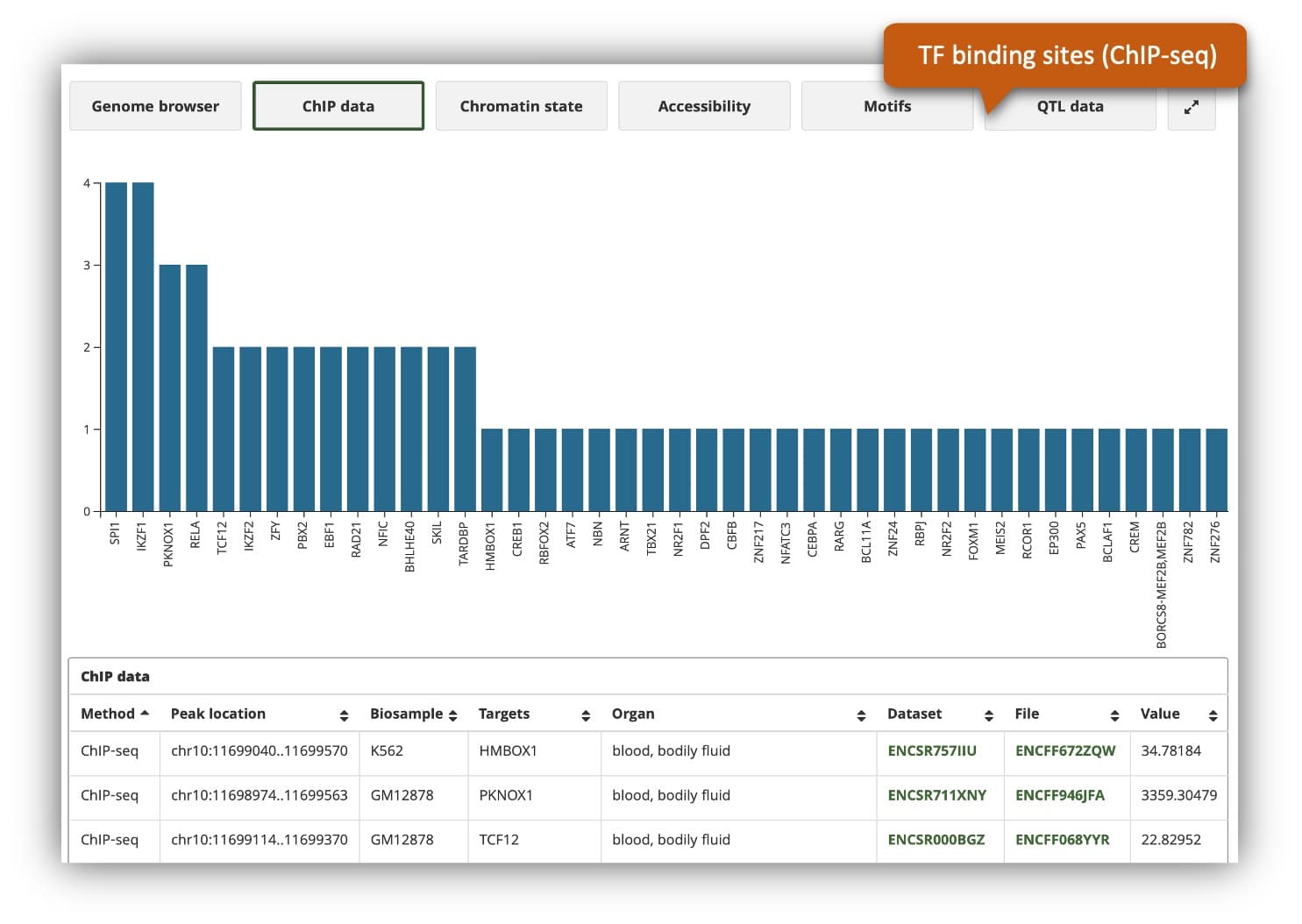Image resolution: width=1302 pixels, height=924 pixels.
Task: Select the ChIP data tab
Action: (338, 106)
